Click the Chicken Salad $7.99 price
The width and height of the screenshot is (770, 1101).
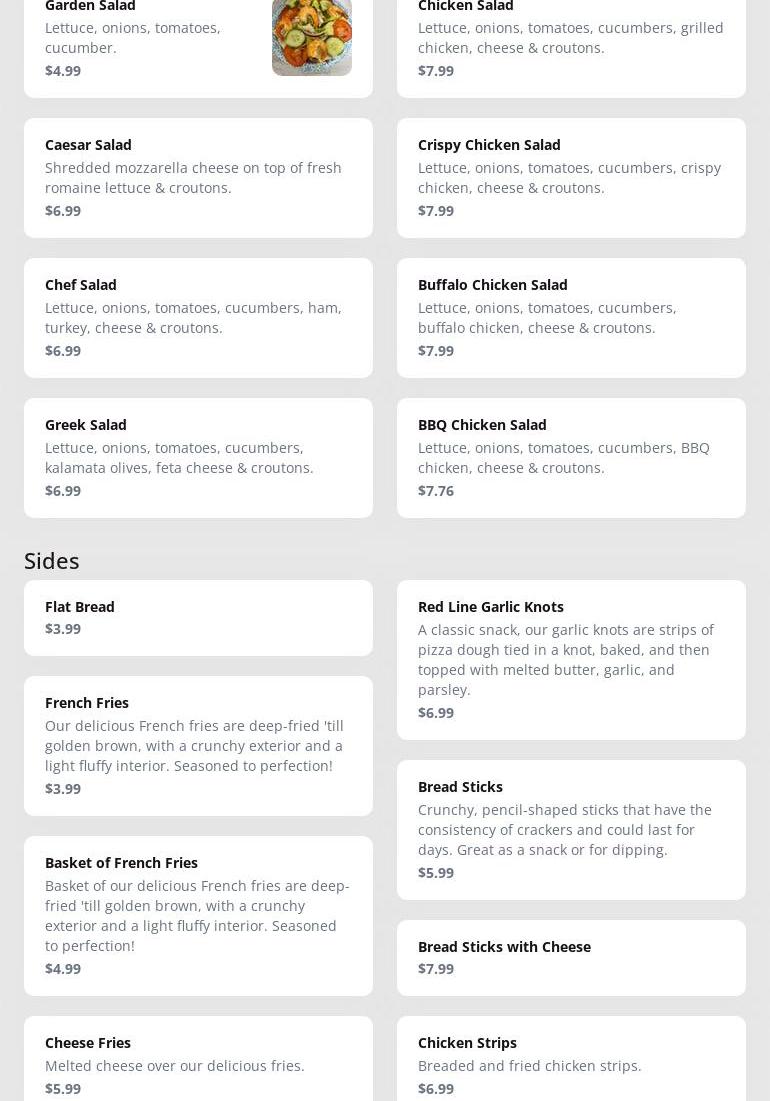tap(436, 70)
